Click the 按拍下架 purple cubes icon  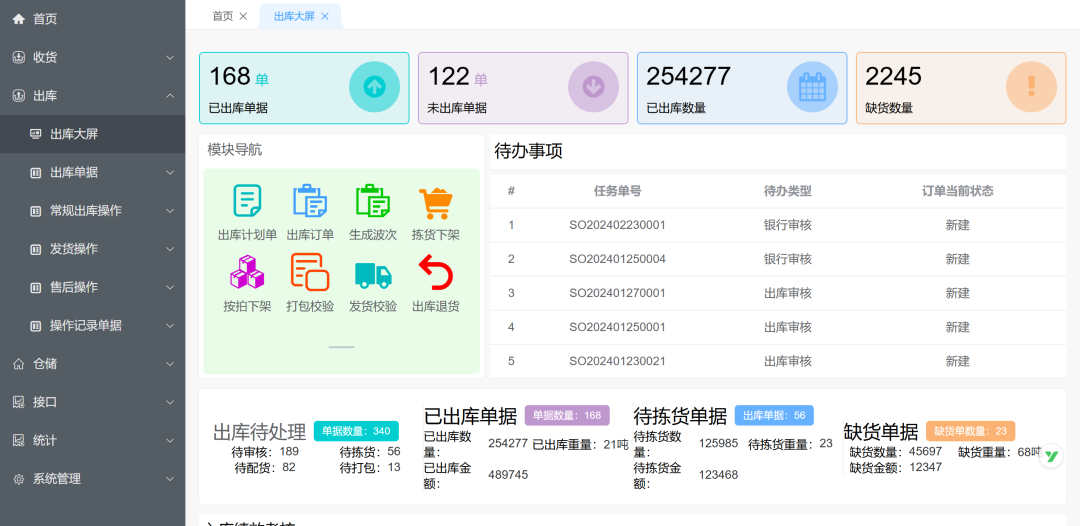247,273
